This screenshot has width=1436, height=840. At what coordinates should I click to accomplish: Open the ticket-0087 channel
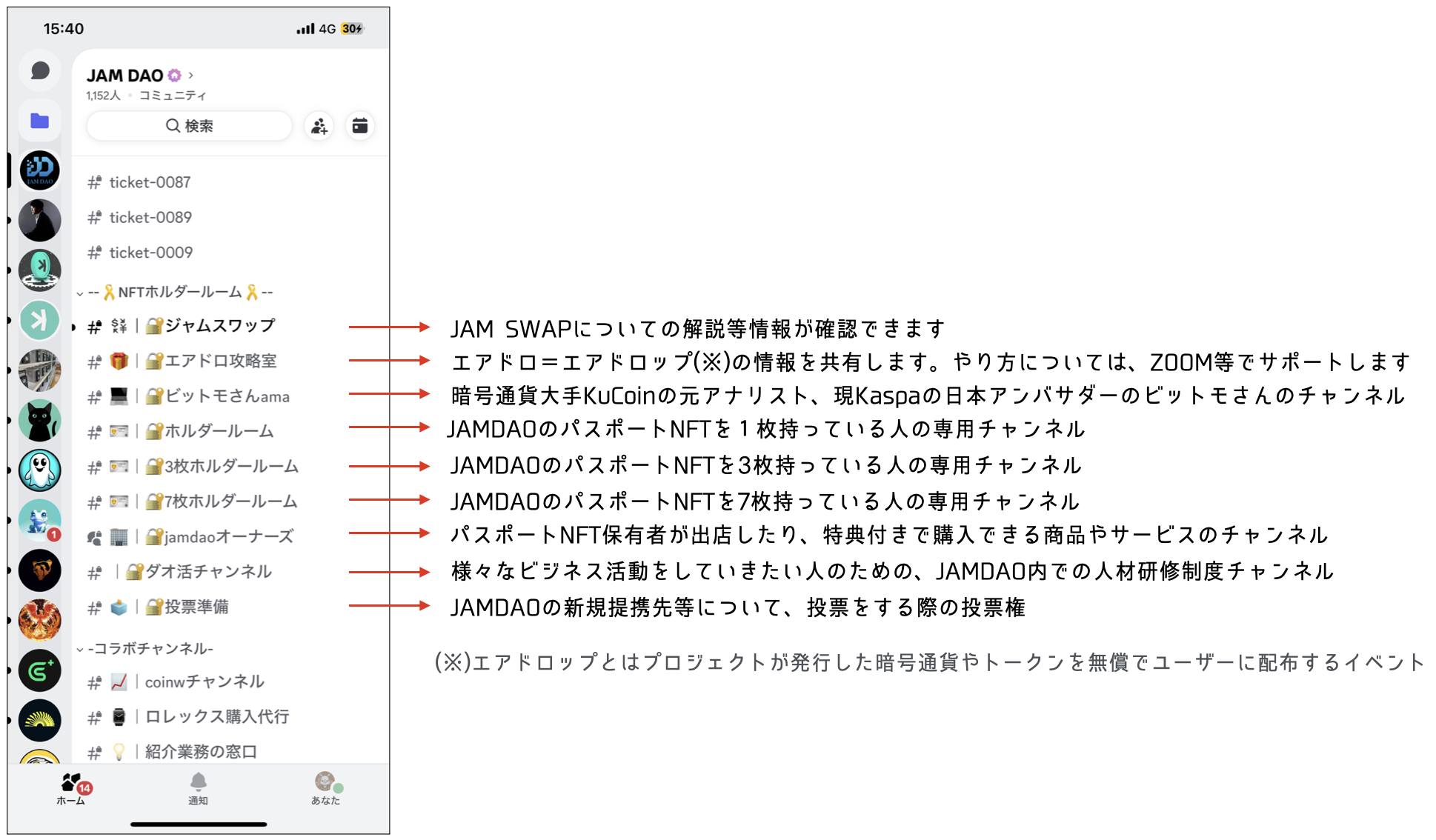pos(150,182)
